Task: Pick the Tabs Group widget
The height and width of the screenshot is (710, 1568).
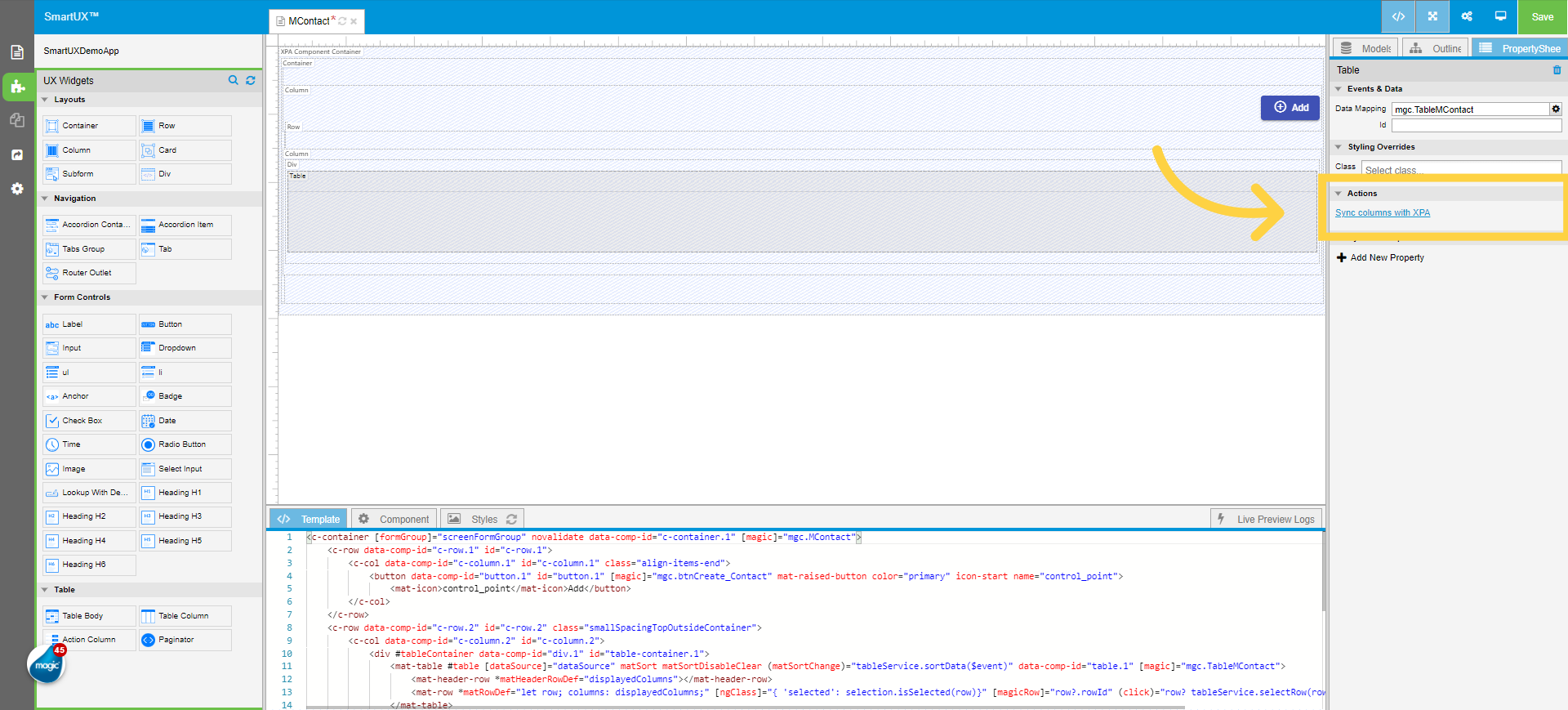Action: [89, 249]
